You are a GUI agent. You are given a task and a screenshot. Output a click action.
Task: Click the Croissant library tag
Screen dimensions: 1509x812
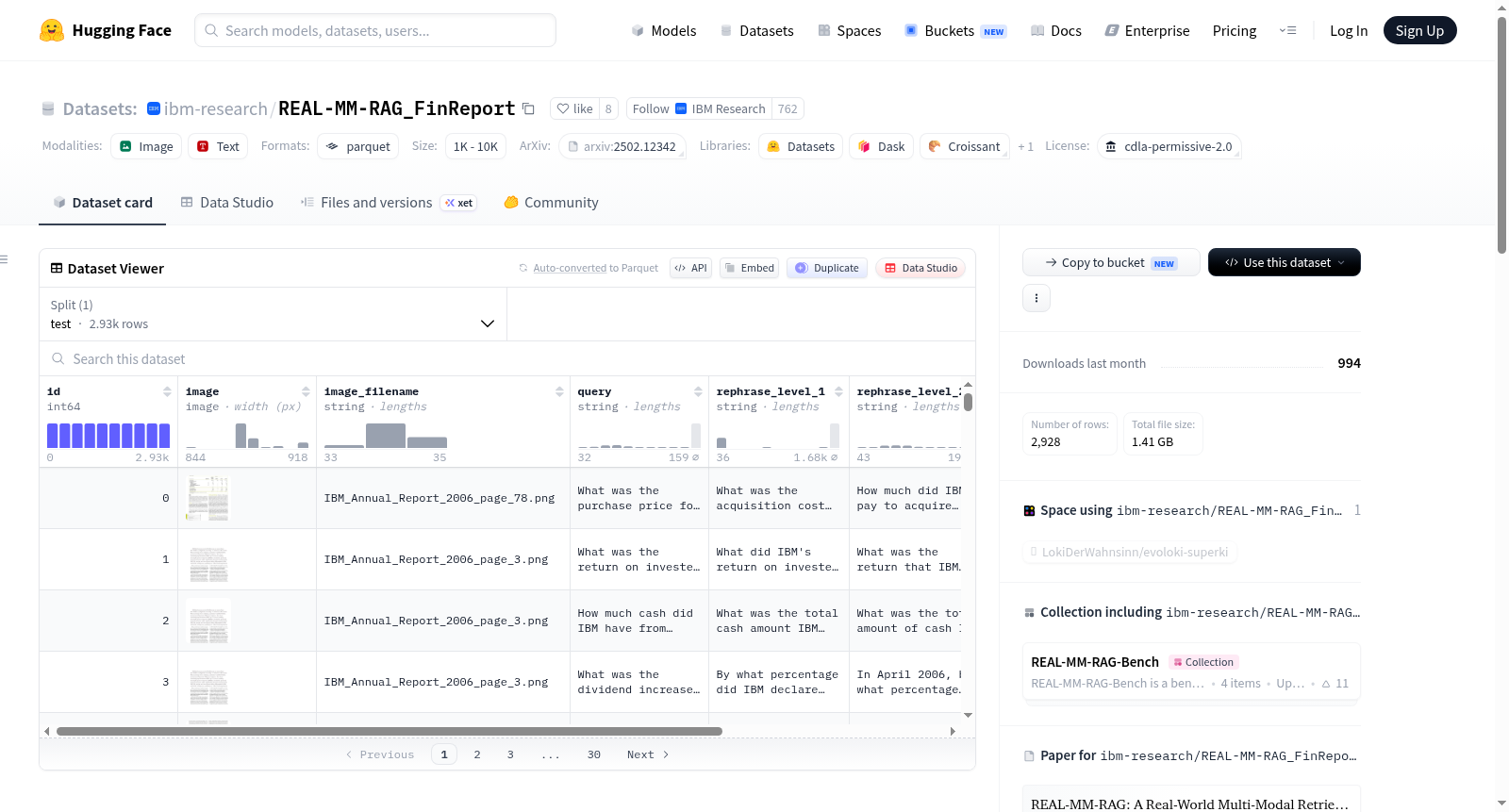coord(964,146)
